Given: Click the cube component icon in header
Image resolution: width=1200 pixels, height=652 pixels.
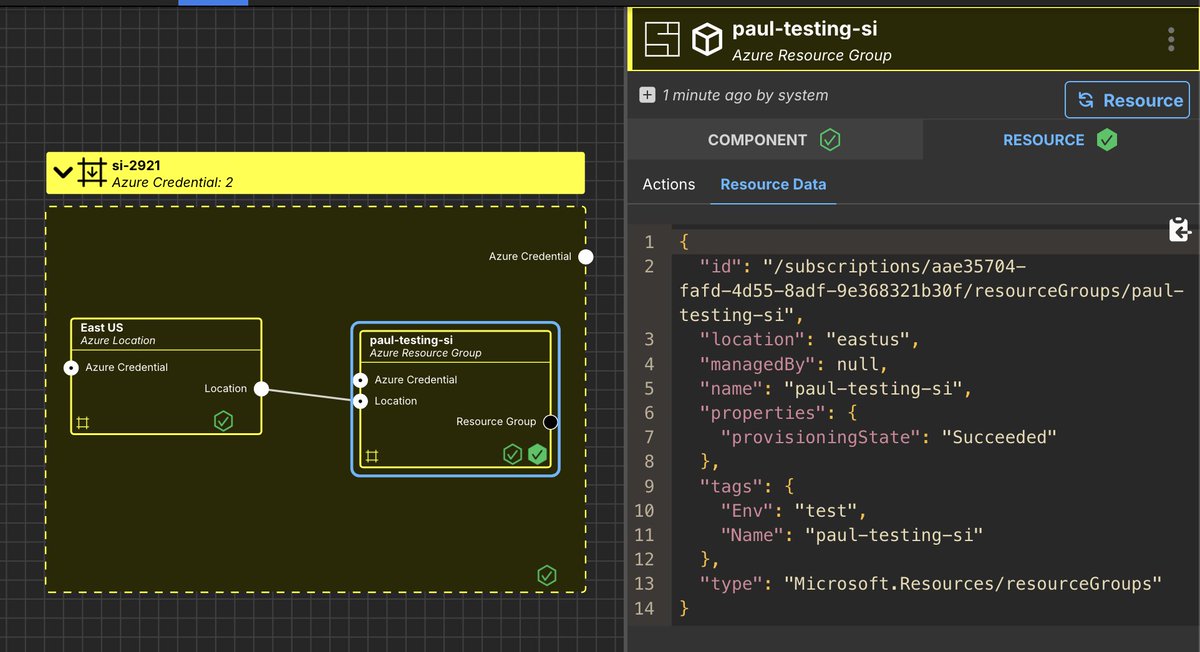Looking at the screenshot, I should tap(707, 40).
